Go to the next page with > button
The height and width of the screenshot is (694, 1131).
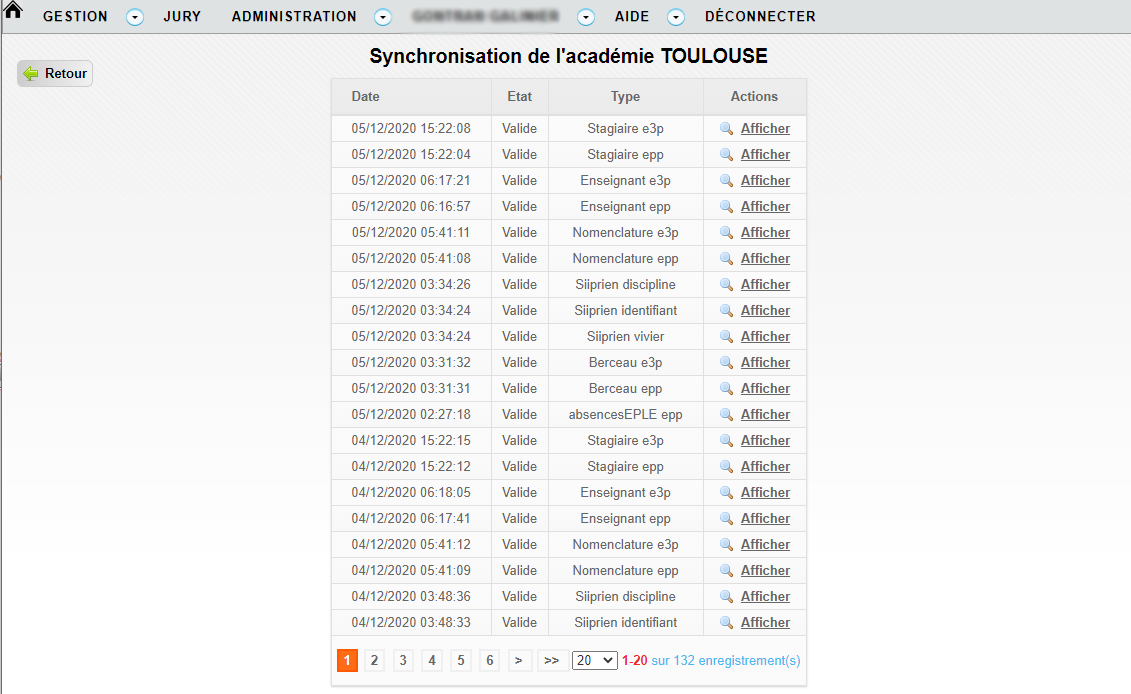pos(518,661)
